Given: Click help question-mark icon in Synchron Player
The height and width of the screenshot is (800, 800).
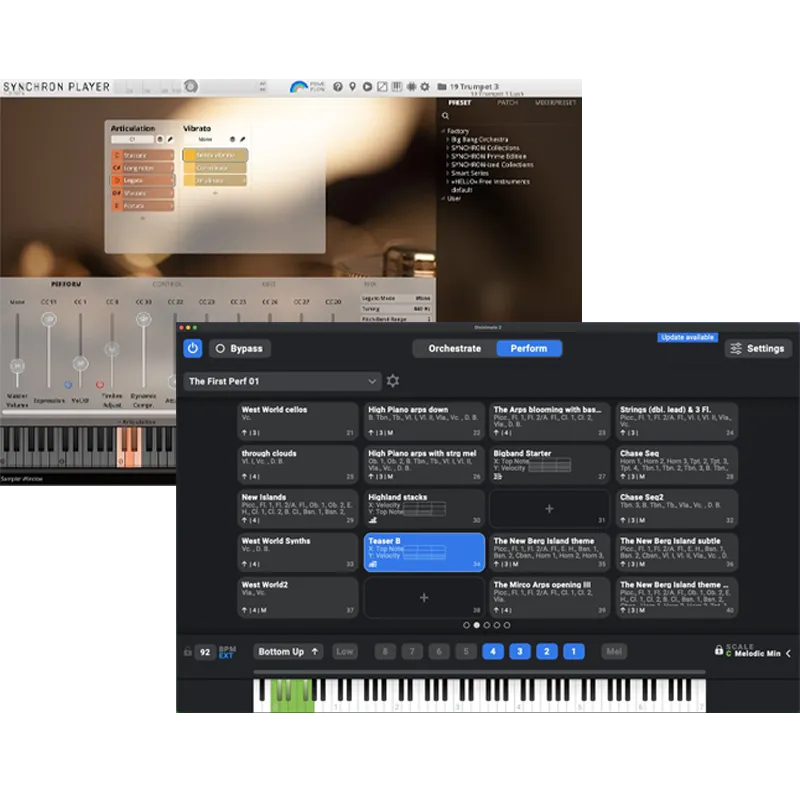Looking at the screenshot, I should [x=338, y=87].
